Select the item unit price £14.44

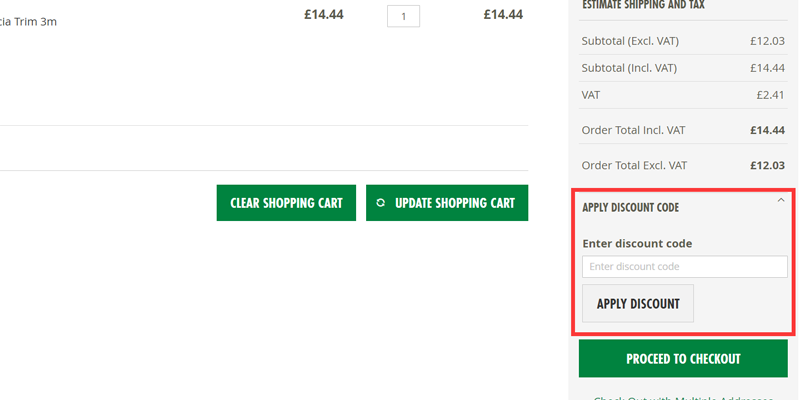pos(324,14)
